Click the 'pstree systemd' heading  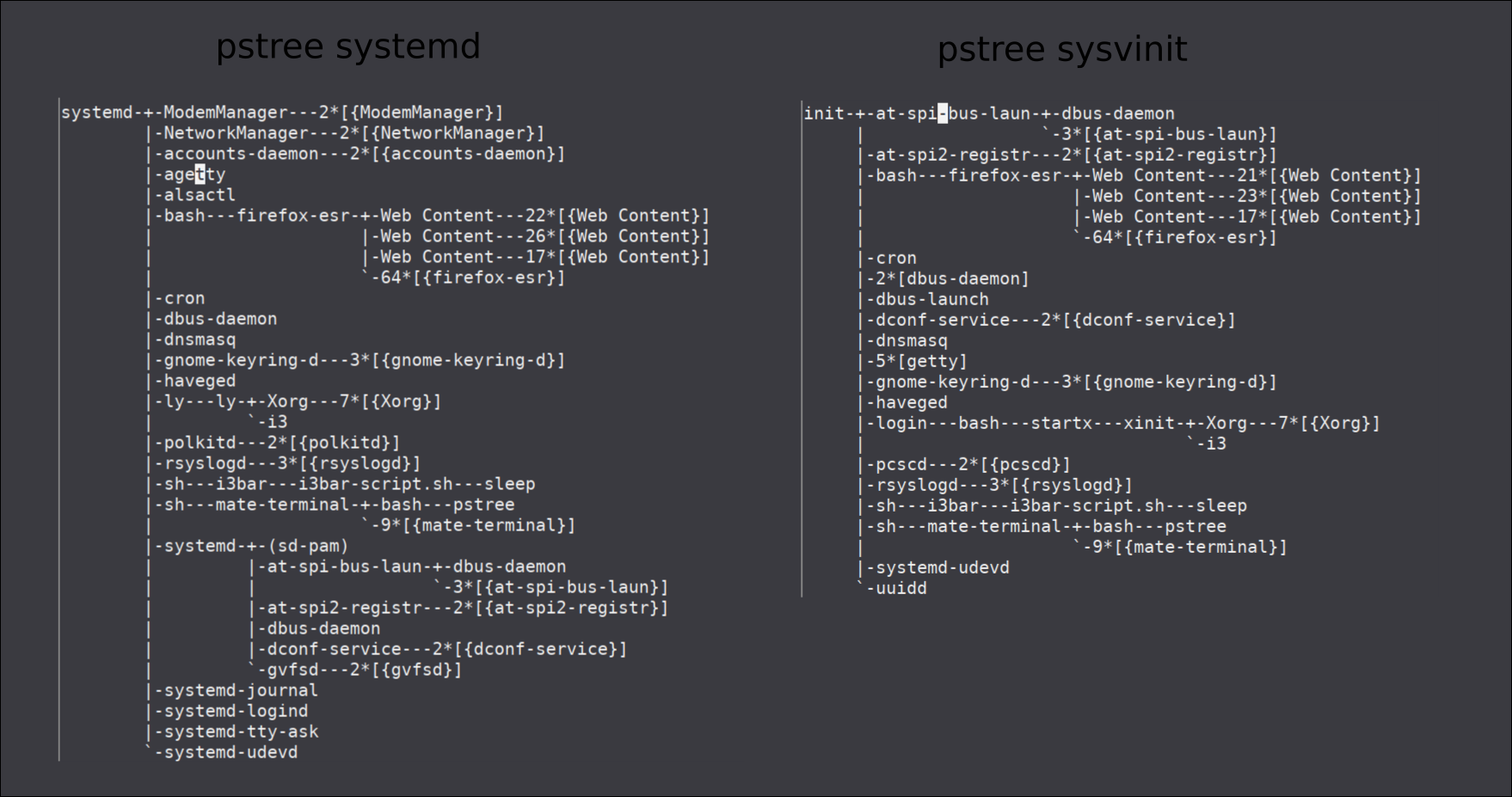click(x=347, y=46)
